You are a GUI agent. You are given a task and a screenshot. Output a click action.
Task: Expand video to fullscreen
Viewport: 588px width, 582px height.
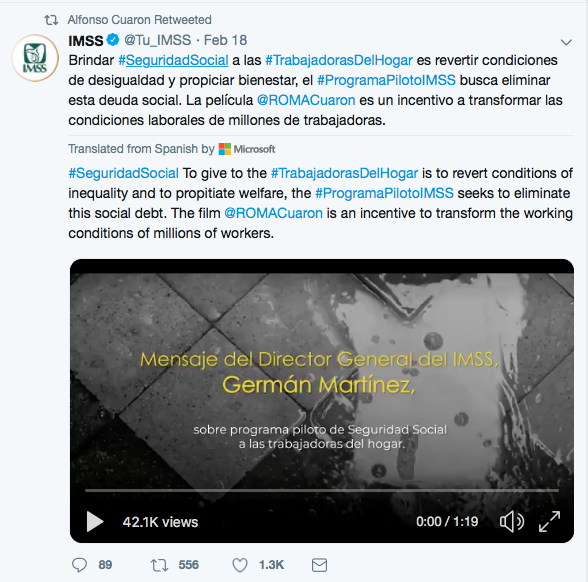click(549, 521)
